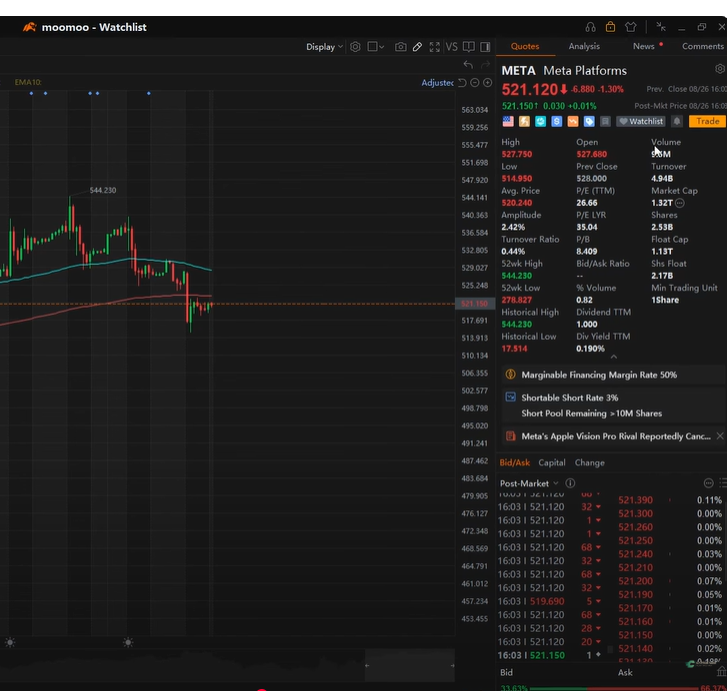Click the orange Trade button

[708, 122]
